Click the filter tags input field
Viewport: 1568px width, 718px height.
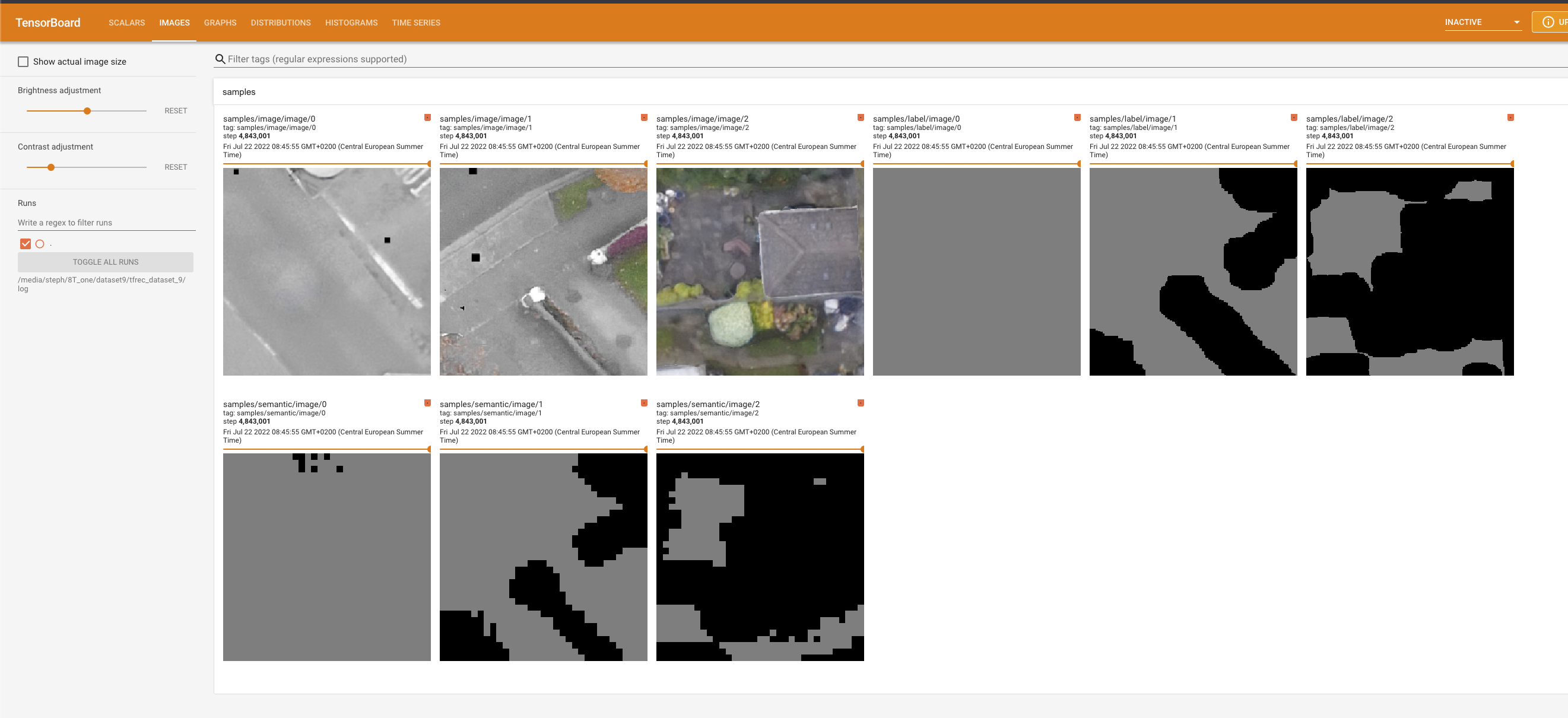click(548, 59)
